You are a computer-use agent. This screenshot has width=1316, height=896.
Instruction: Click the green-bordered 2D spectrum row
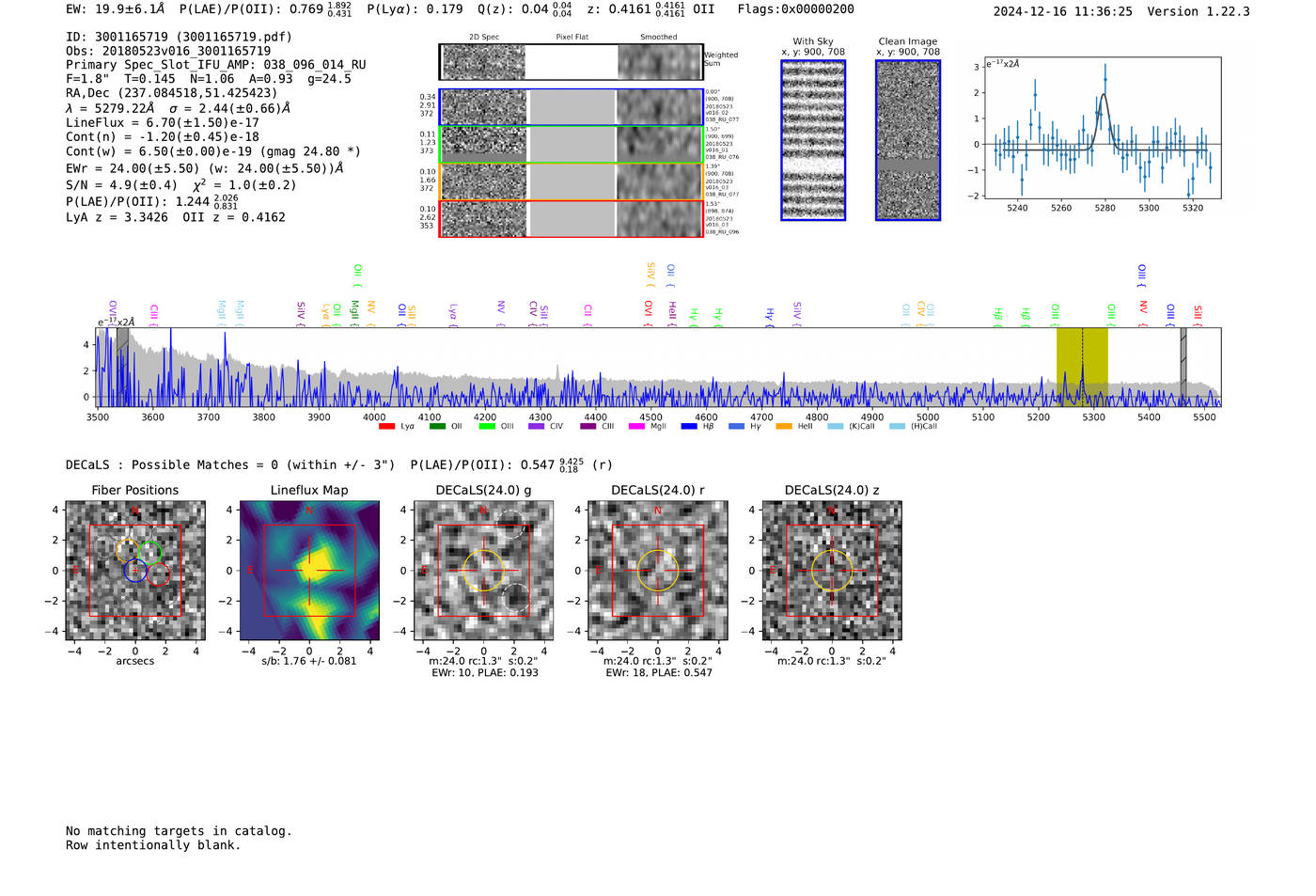point(572,145)
